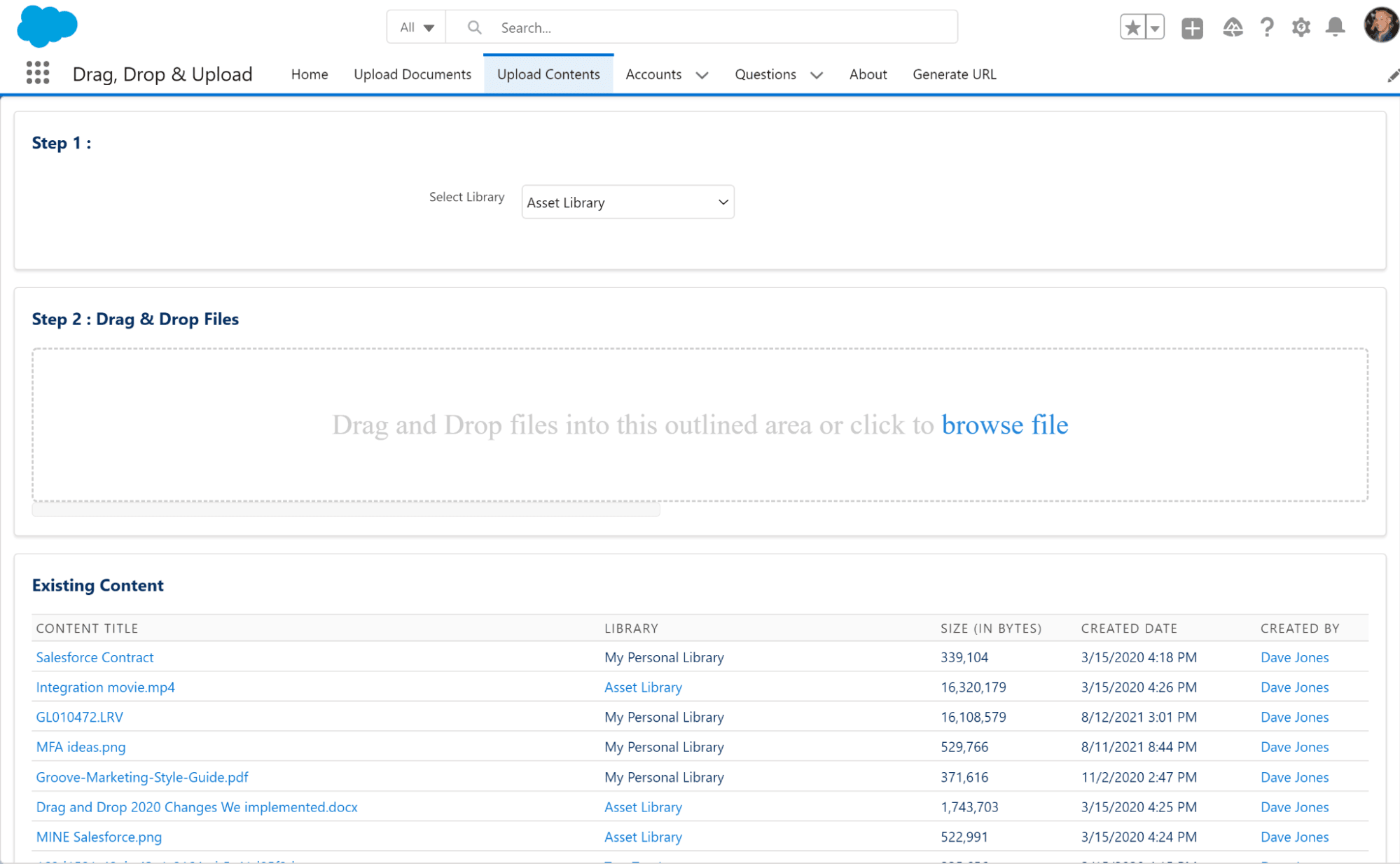
Task: Open the Generate URL tab
Action: [x=954, y=74]
